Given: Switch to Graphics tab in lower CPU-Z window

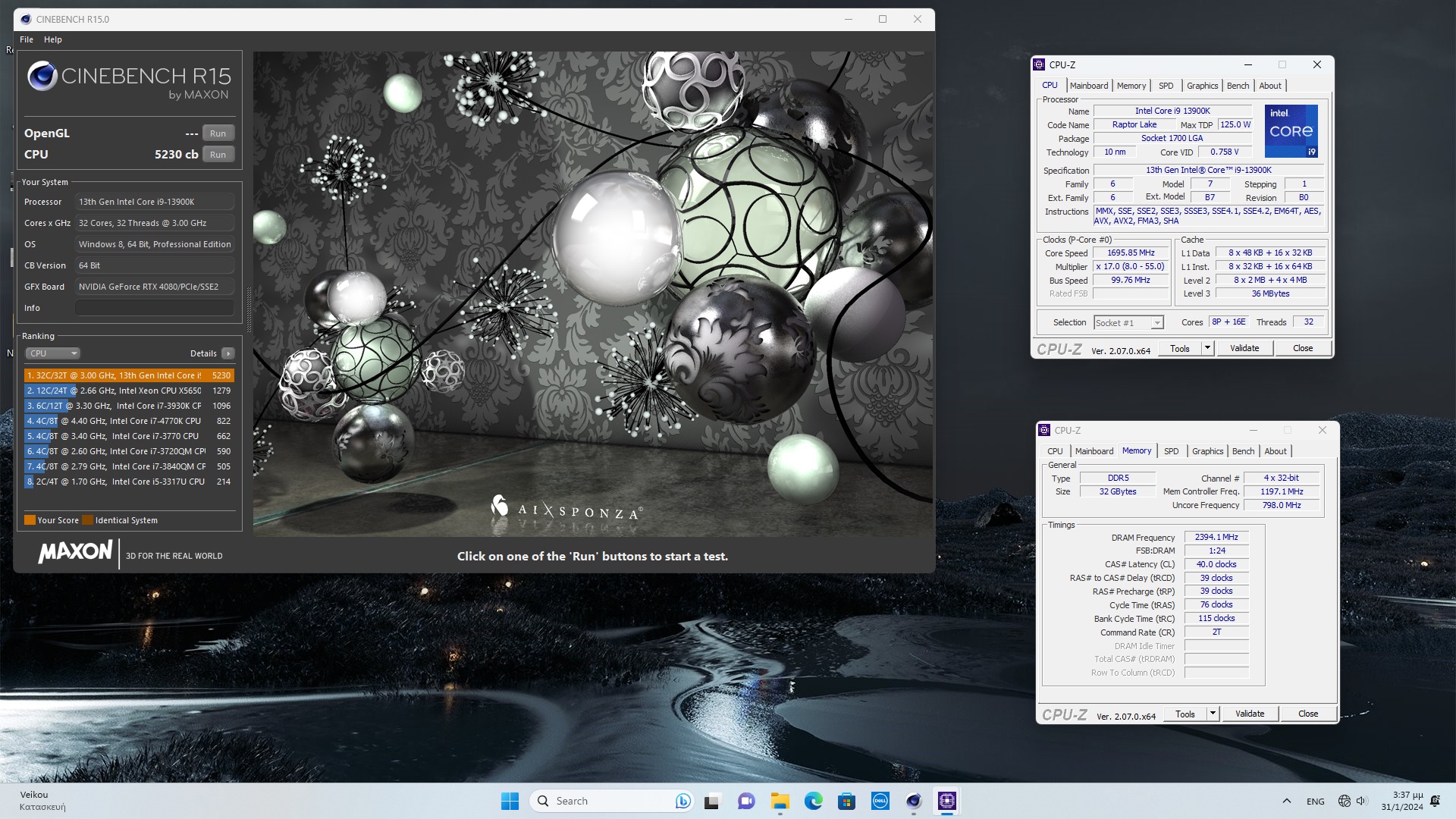Looking at the screenshot, I should tap(1208, 451).
